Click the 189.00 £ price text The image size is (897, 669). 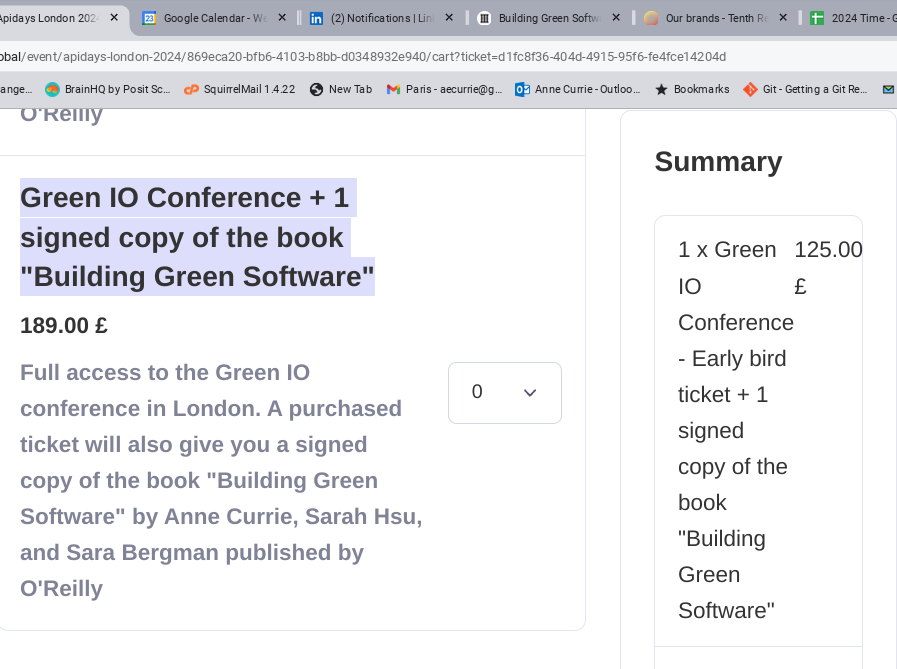click(x=64, y=326)
